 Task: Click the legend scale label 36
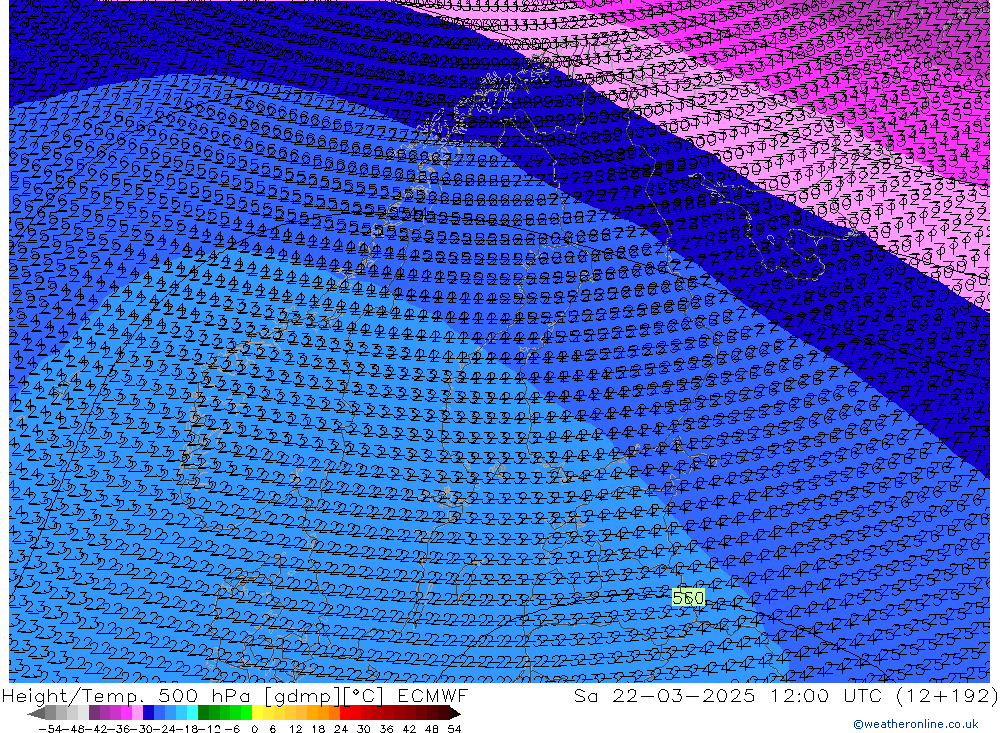pyautogui.click(x=386, y=729)
